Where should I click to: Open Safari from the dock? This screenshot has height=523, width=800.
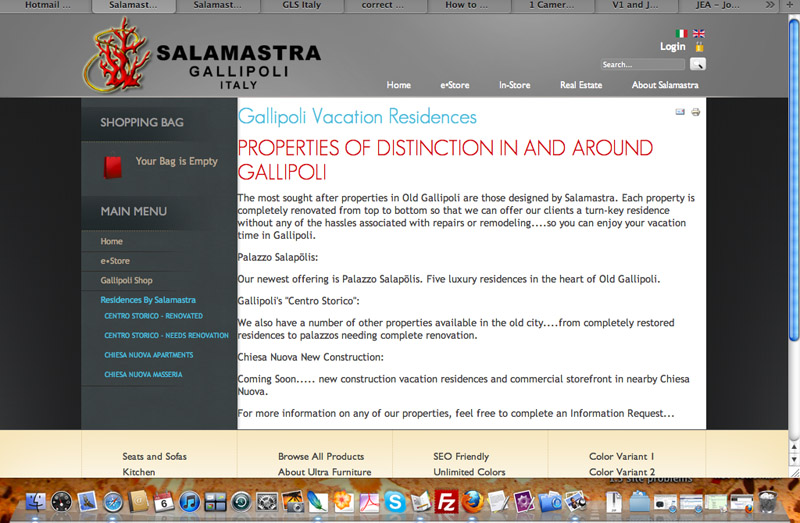coord(113,502)
